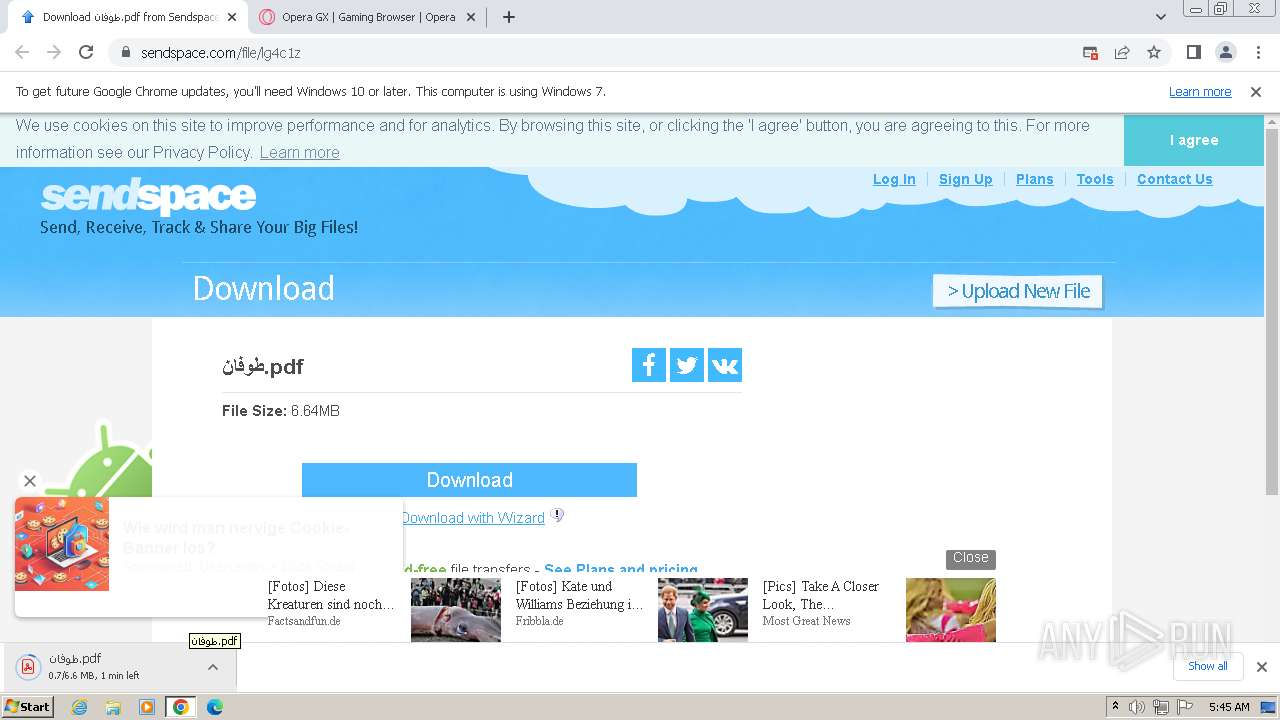
Task: Click the Download with Wizard info icon
Action: (x=558, y=516)
